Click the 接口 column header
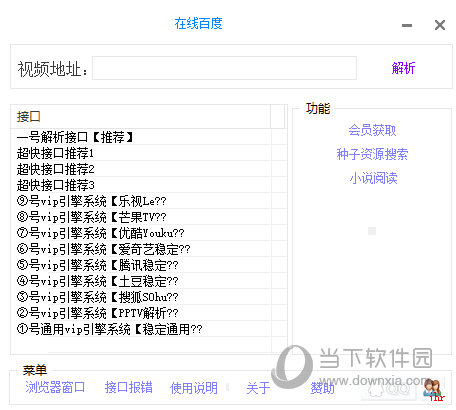This screenshot has width=456, height=410. click(140, 117)
